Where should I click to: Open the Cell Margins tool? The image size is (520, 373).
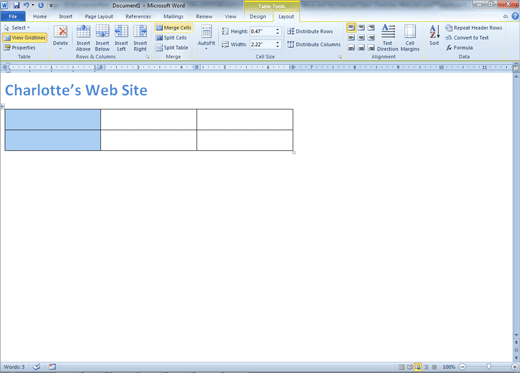click(410, 38)
